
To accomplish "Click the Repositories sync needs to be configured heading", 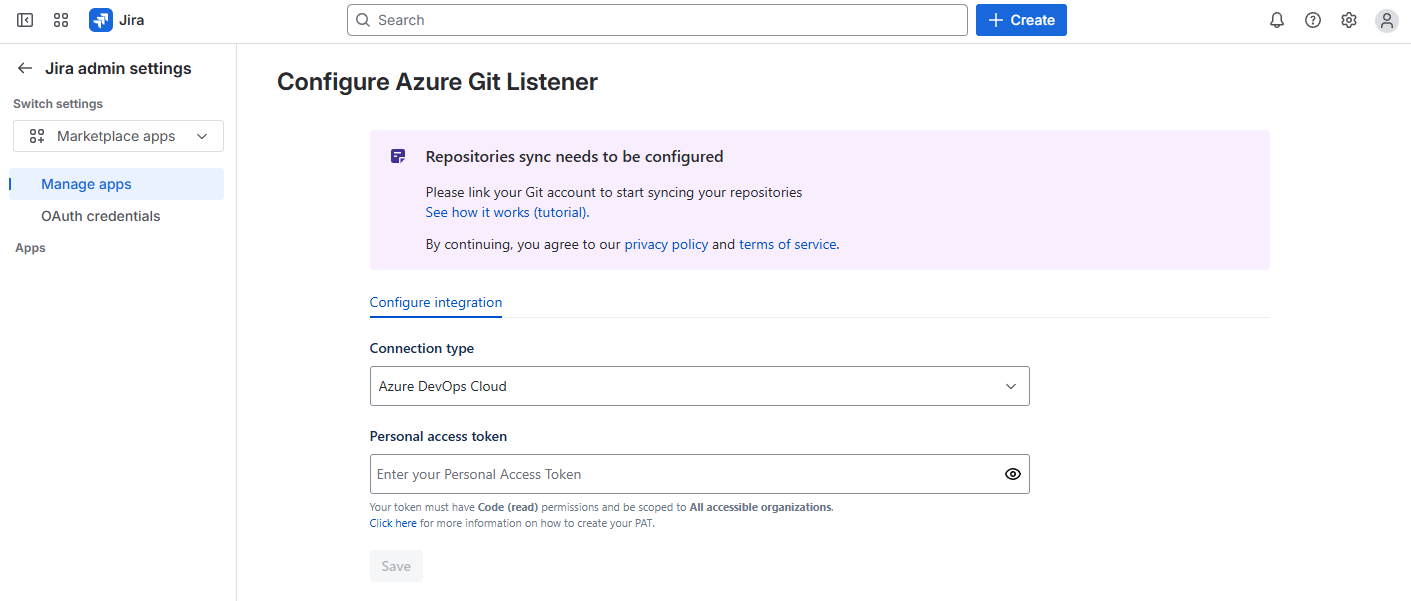I will tap(574, 157).
